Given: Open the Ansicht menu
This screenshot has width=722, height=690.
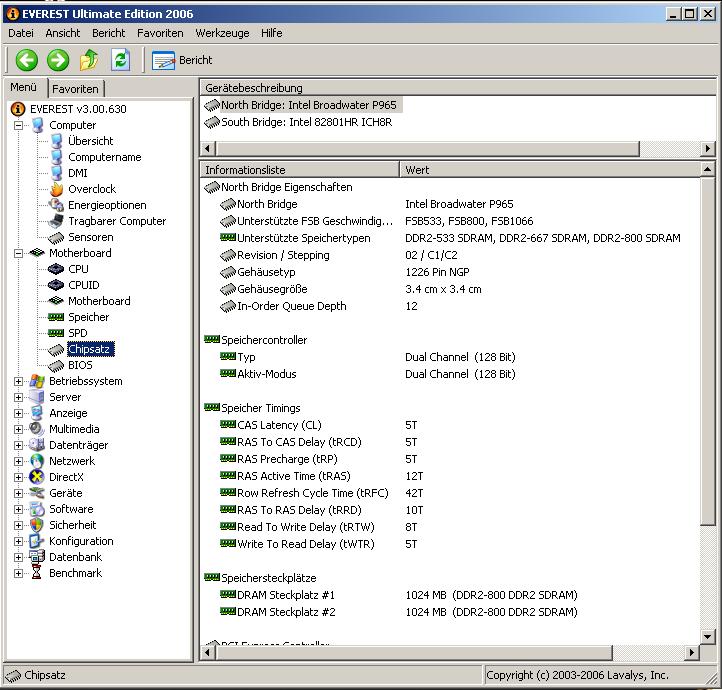Looking at the screenshot, I should point(63,33).
